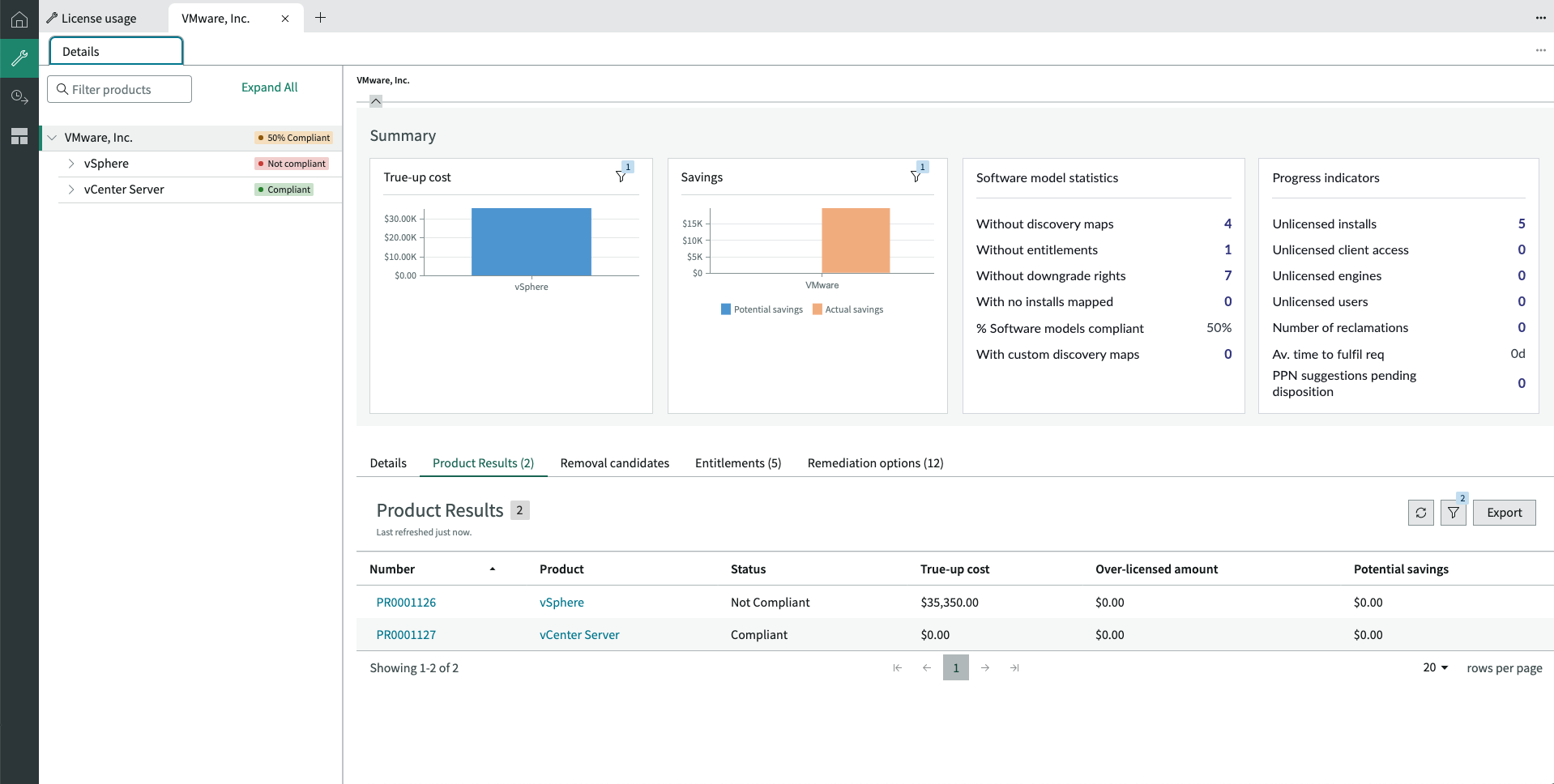
Task: Open PR0001127 record link
Action: click(406, 634)
